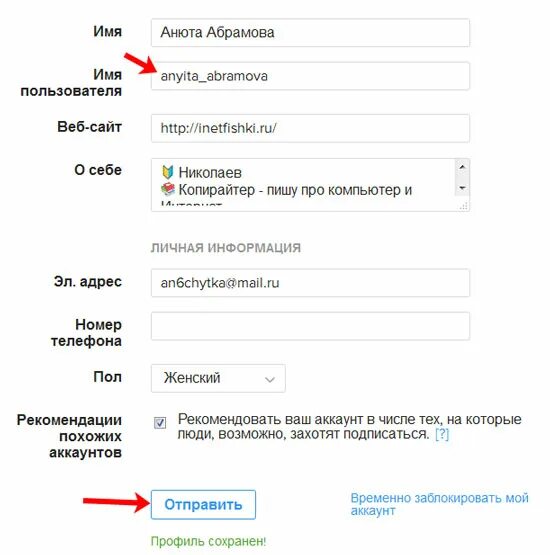
Task: Click the chevron arrow in the Пол selector
Action: [270, 380]
